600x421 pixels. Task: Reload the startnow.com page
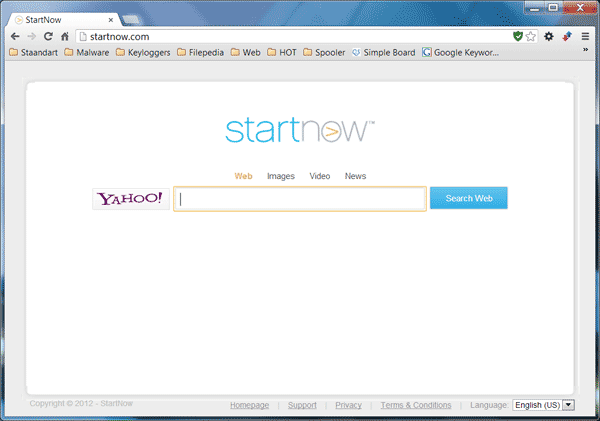48,36
